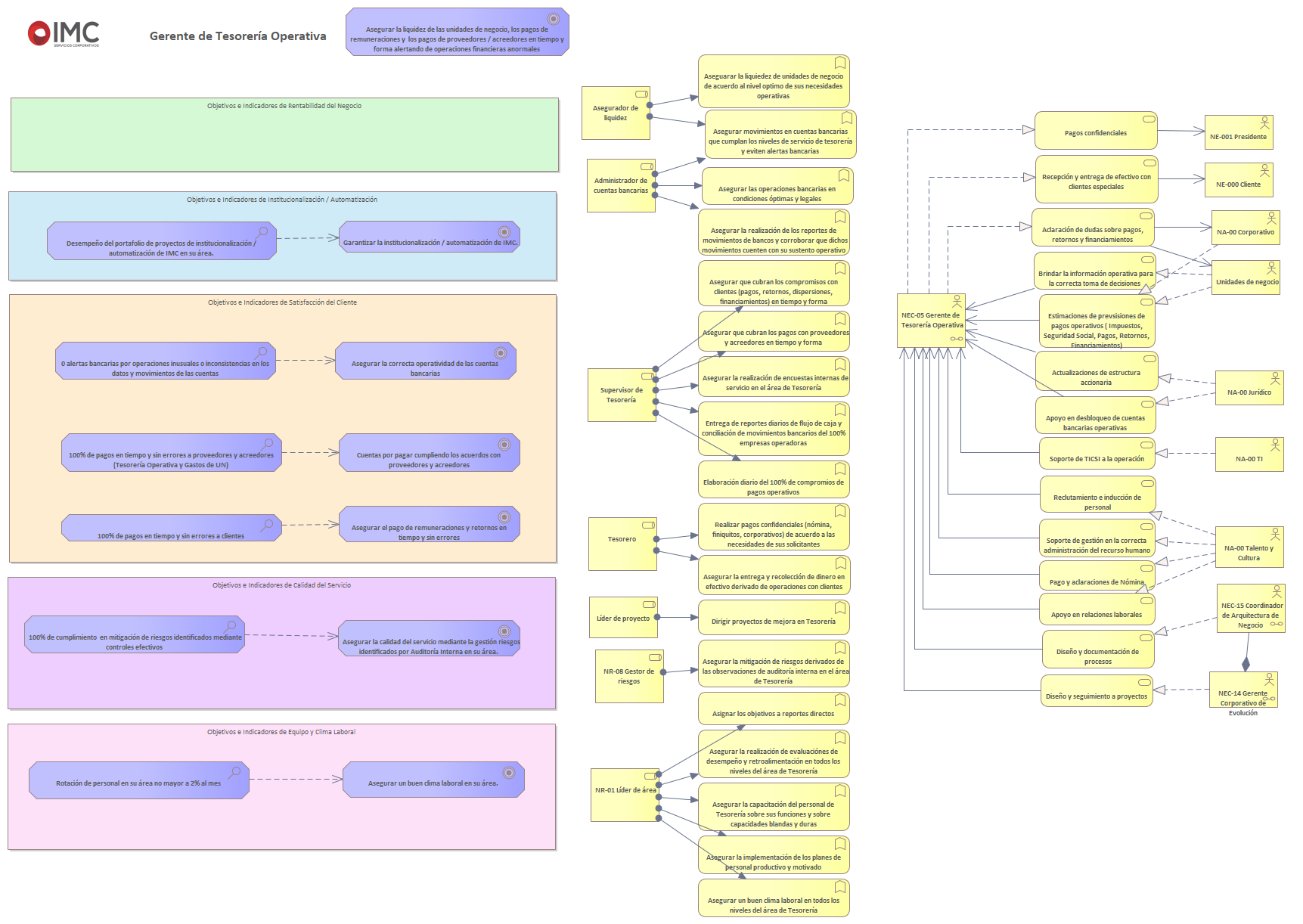Click the IMC logo
This screenshot has height=924, width=1303.
(64, 33)
